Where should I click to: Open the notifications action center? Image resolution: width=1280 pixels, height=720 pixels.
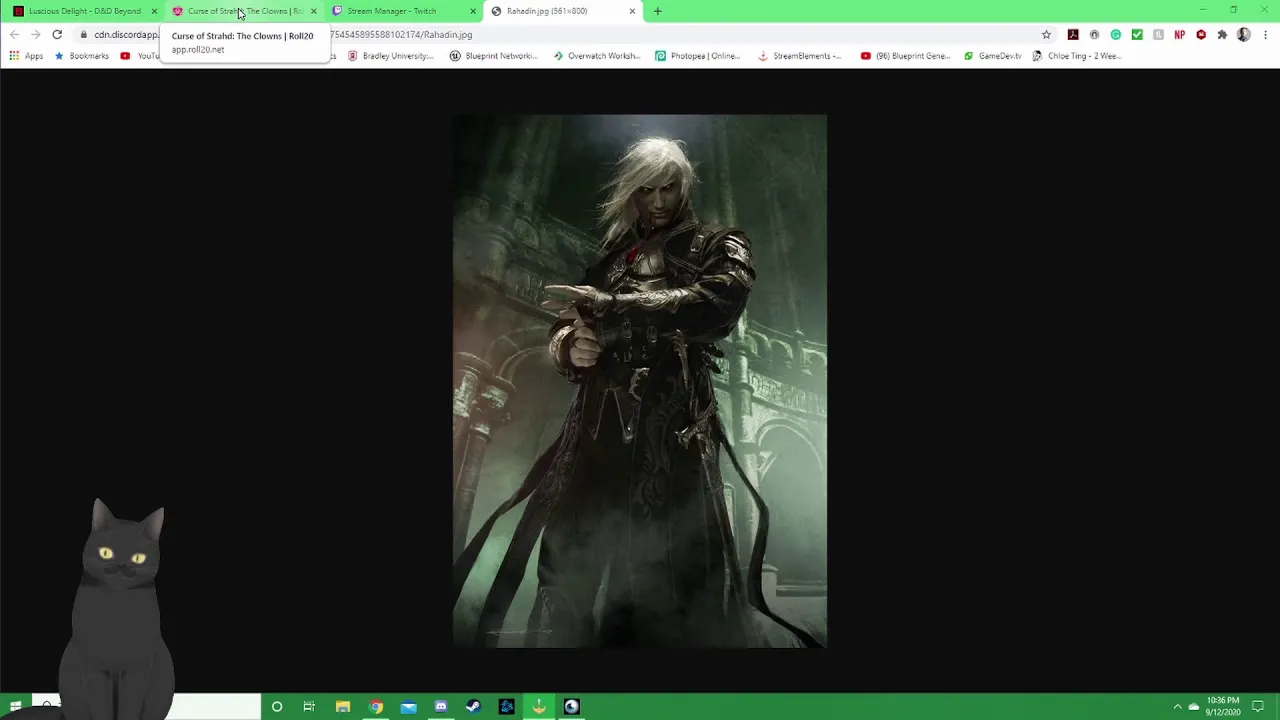(1258, 706)
